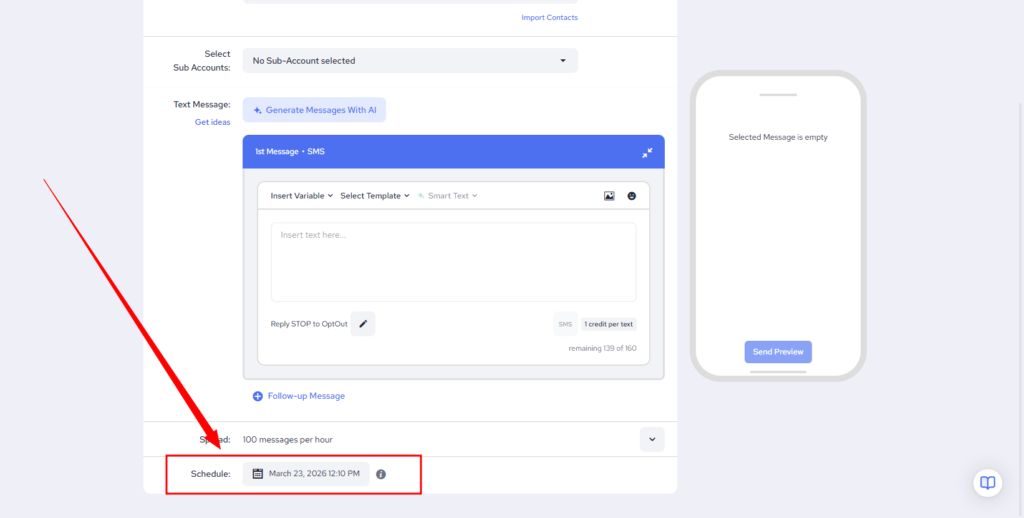Viewport: 1024px width, 518px height.
Task: Click the insert image icon
Action: click(x=609, y=196)
